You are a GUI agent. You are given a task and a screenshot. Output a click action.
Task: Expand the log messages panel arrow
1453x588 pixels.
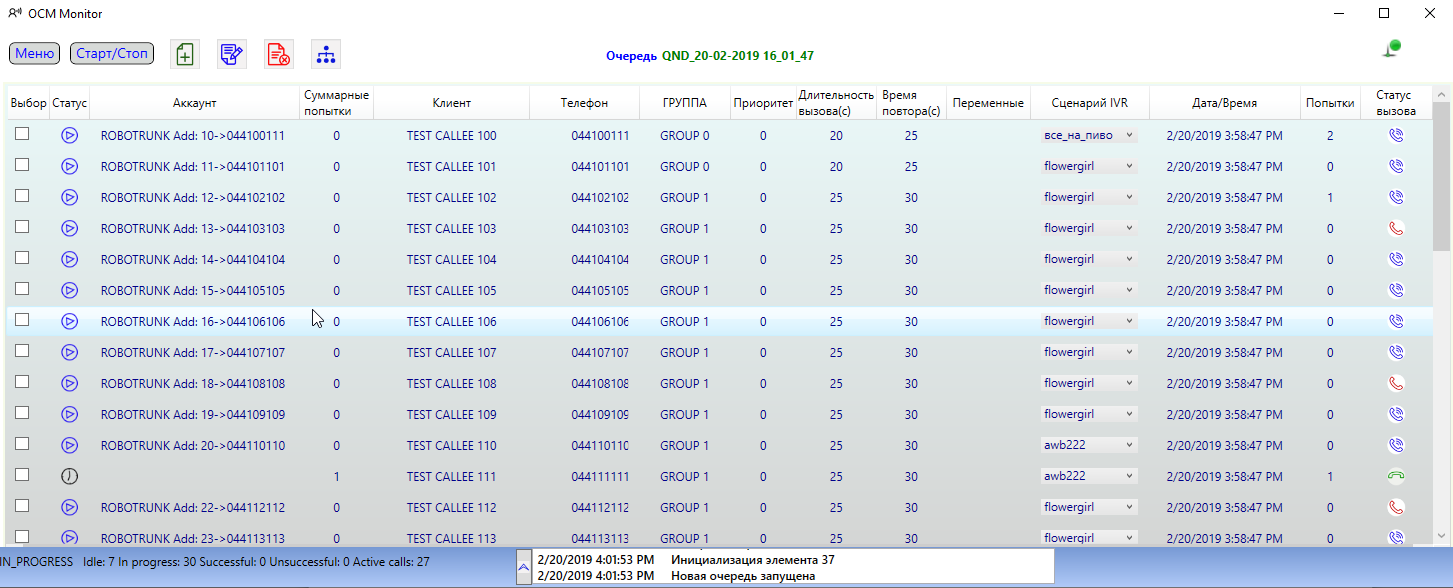click(x=523, y=567)
